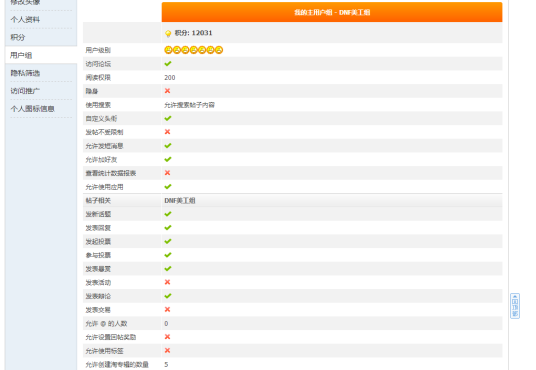Image resolution: width=536 pixels, height=370 pixels.
Task: Click 允许搜索帖子内容 text in 使用搜索 row
Action: tap(189, 105)
